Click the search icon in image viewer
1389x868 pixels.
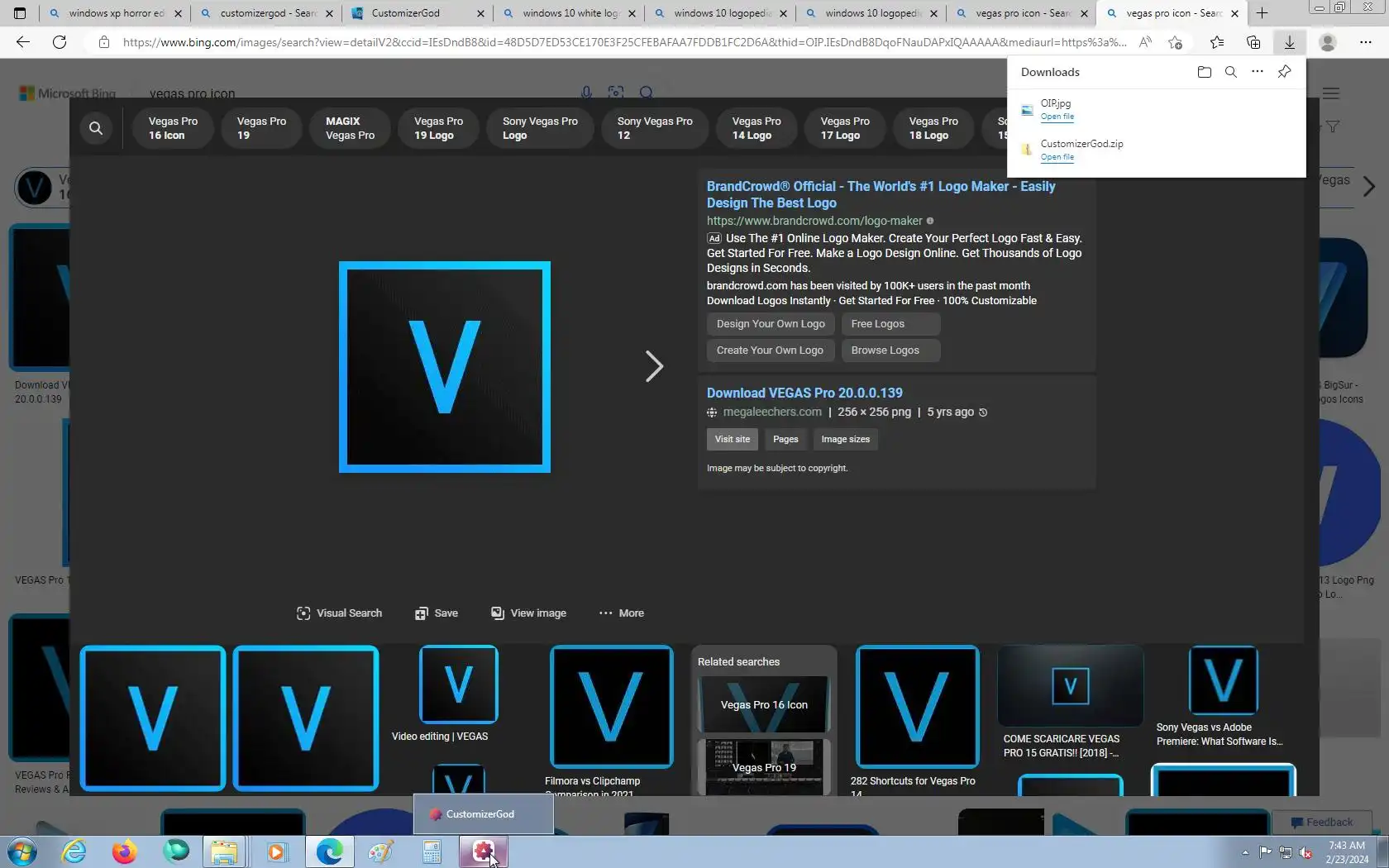pos(96,128)
